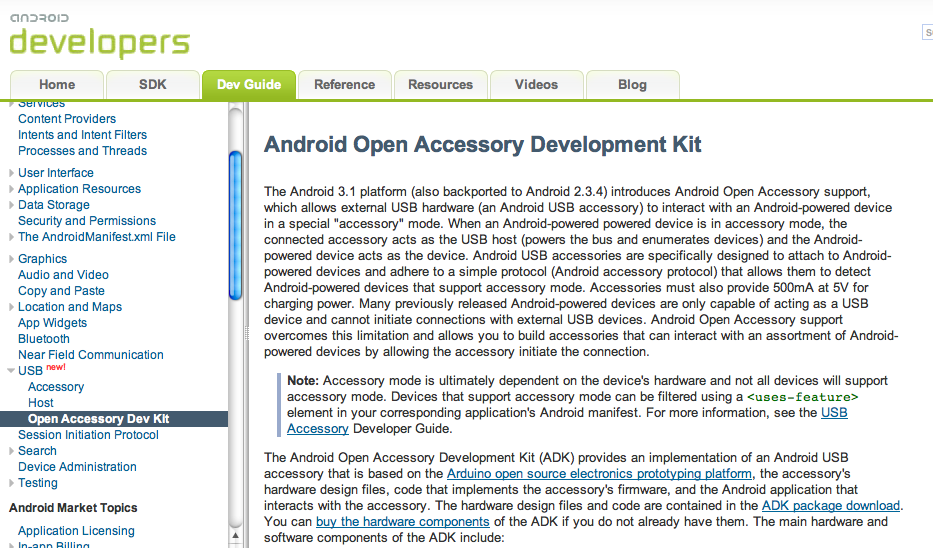
Task: Expand the User Interface arrow in sidebar
Action: pos(12,173)
